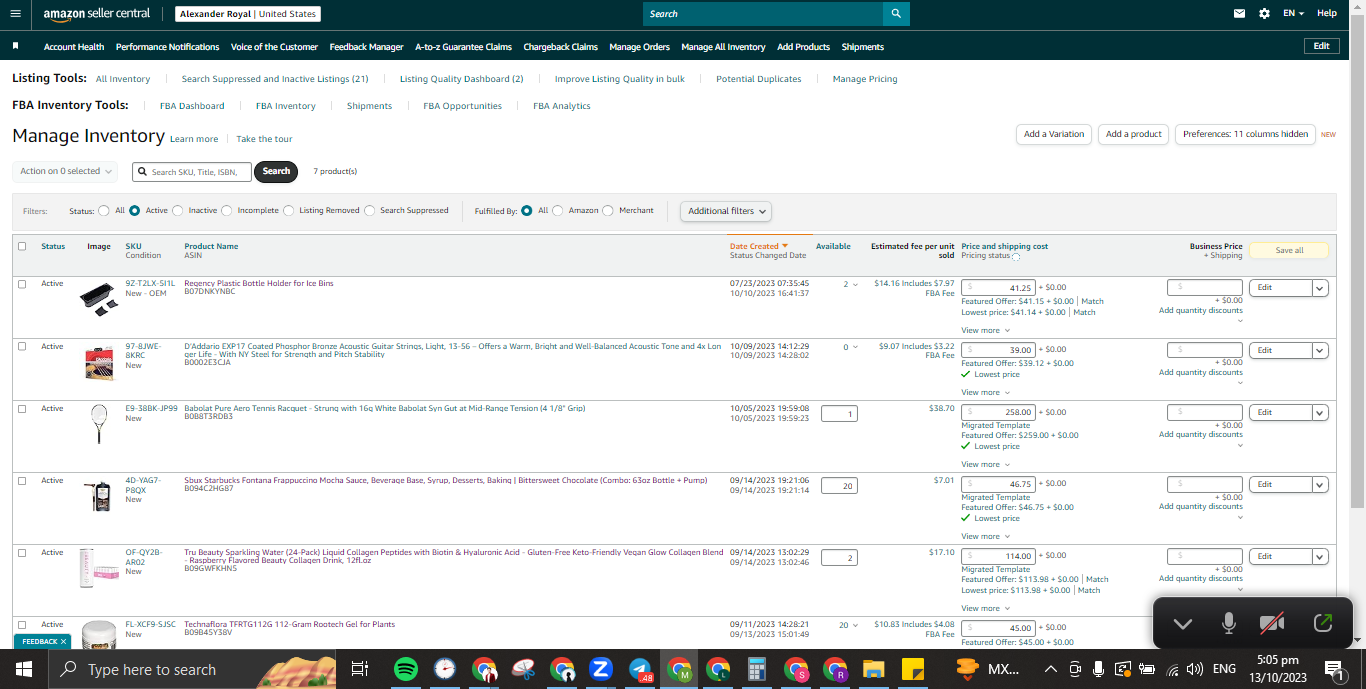Image resolution: width=1366 pixels, height=689 pixels.
Task: Select the Merchant fulfilled-by radio button
Action: tap(609, 211)
